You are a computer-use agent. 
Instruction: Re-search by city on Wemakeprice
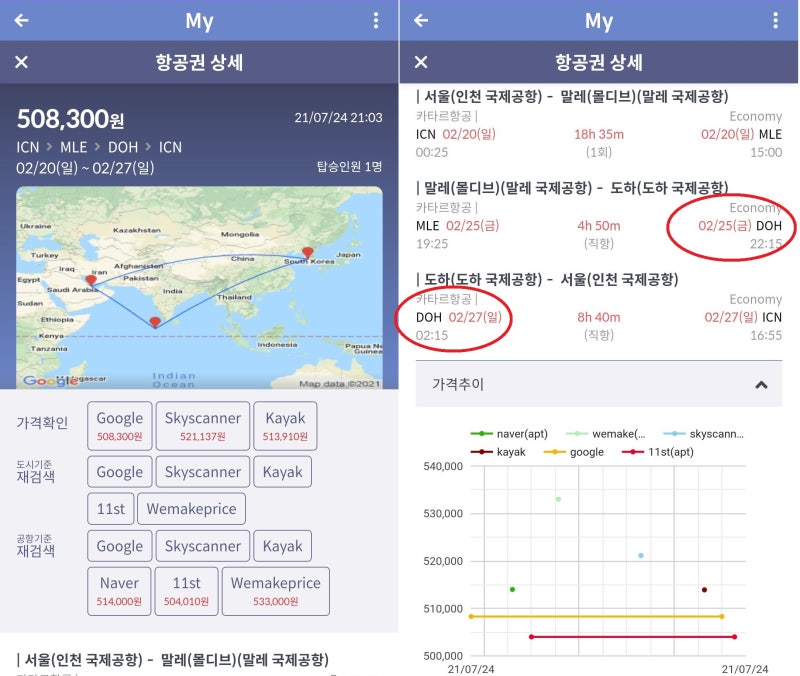click(191, 509)
